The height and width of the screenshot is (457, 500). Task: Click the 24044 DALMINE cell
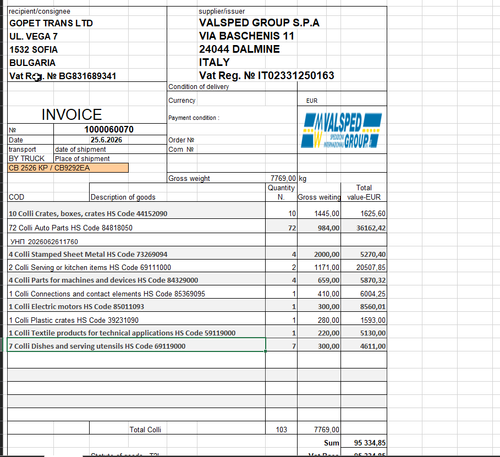[x=239, y=49]
